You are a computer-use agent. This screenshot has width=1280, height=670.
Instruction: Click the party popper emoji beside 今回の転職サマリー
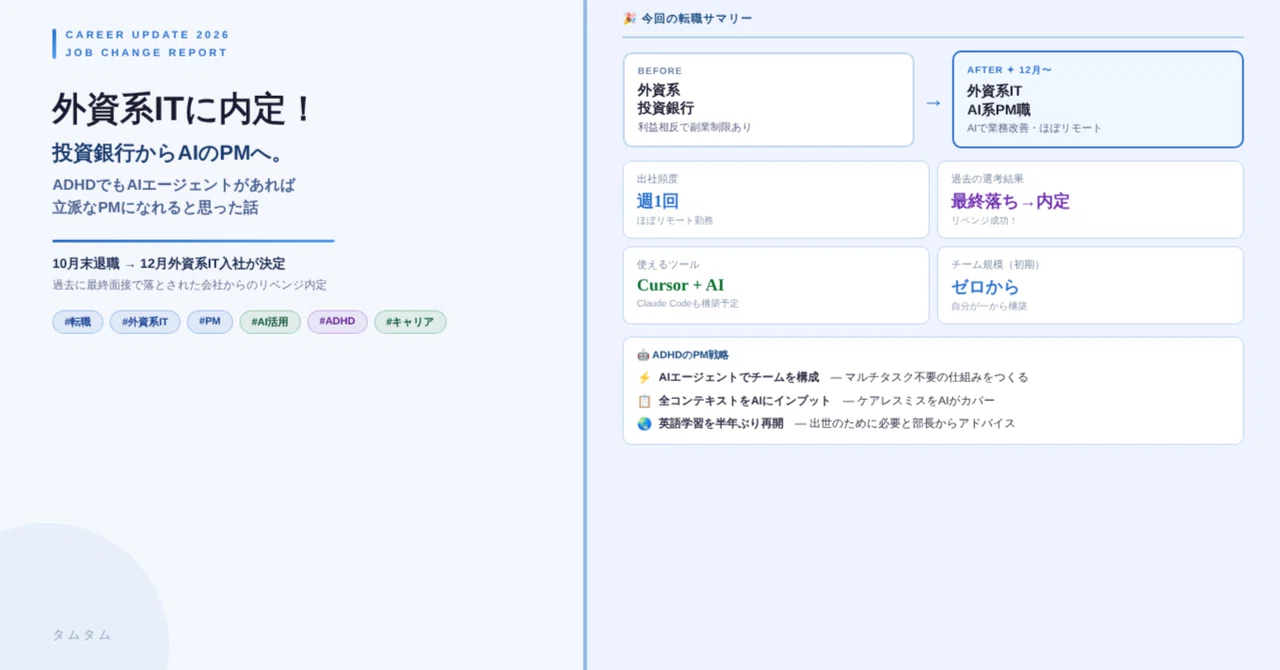click(x=629, y=18)
